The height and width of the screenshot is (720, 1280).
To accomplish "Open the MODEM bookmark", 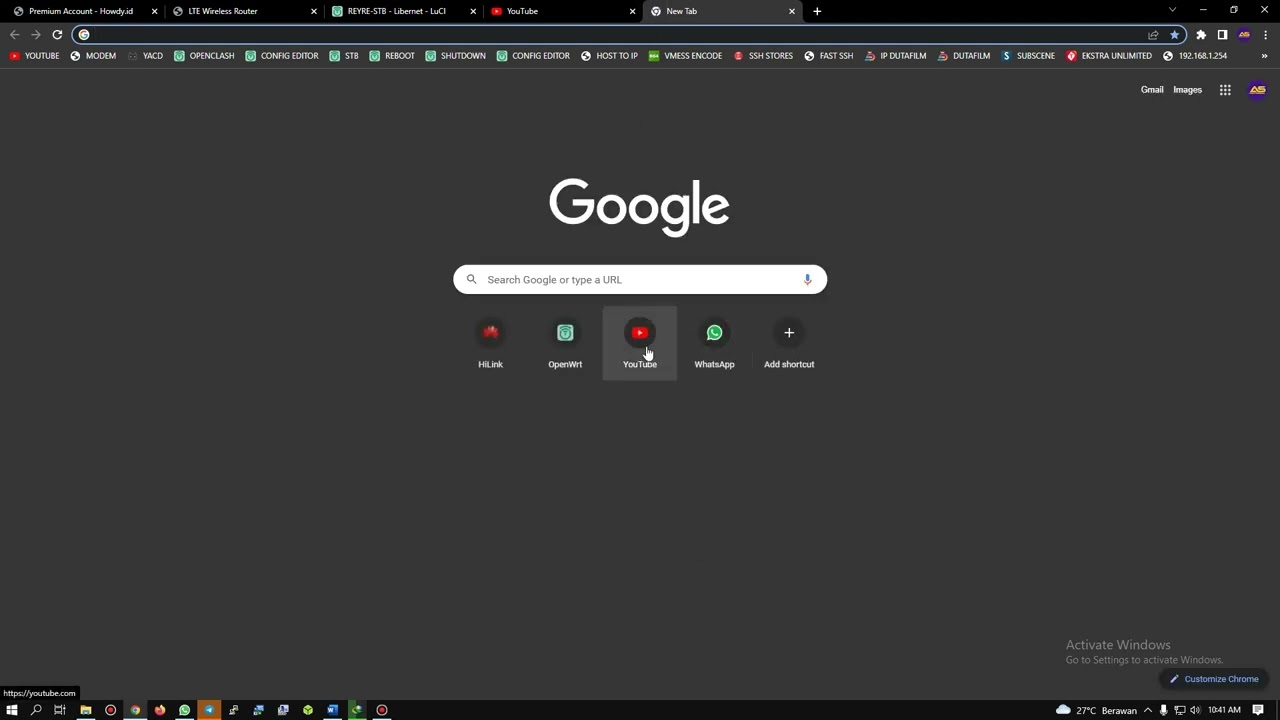I will coord(93,56).
